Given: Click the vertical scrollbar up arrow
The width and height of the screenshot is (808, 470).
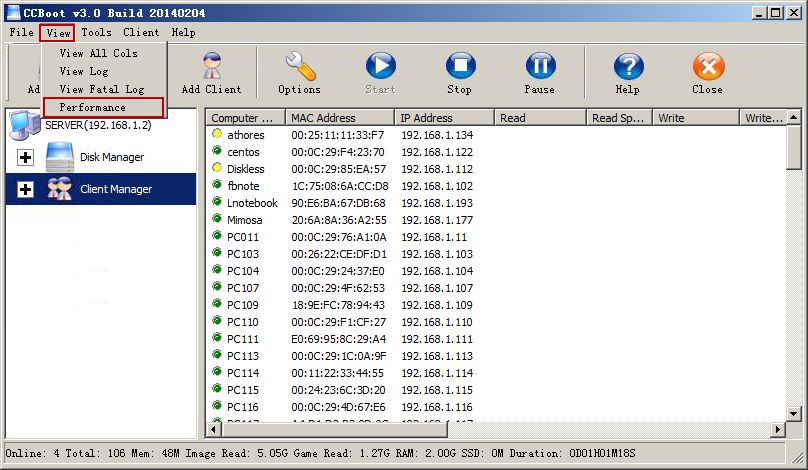Looking at the screenshot, I should (794, 118).
